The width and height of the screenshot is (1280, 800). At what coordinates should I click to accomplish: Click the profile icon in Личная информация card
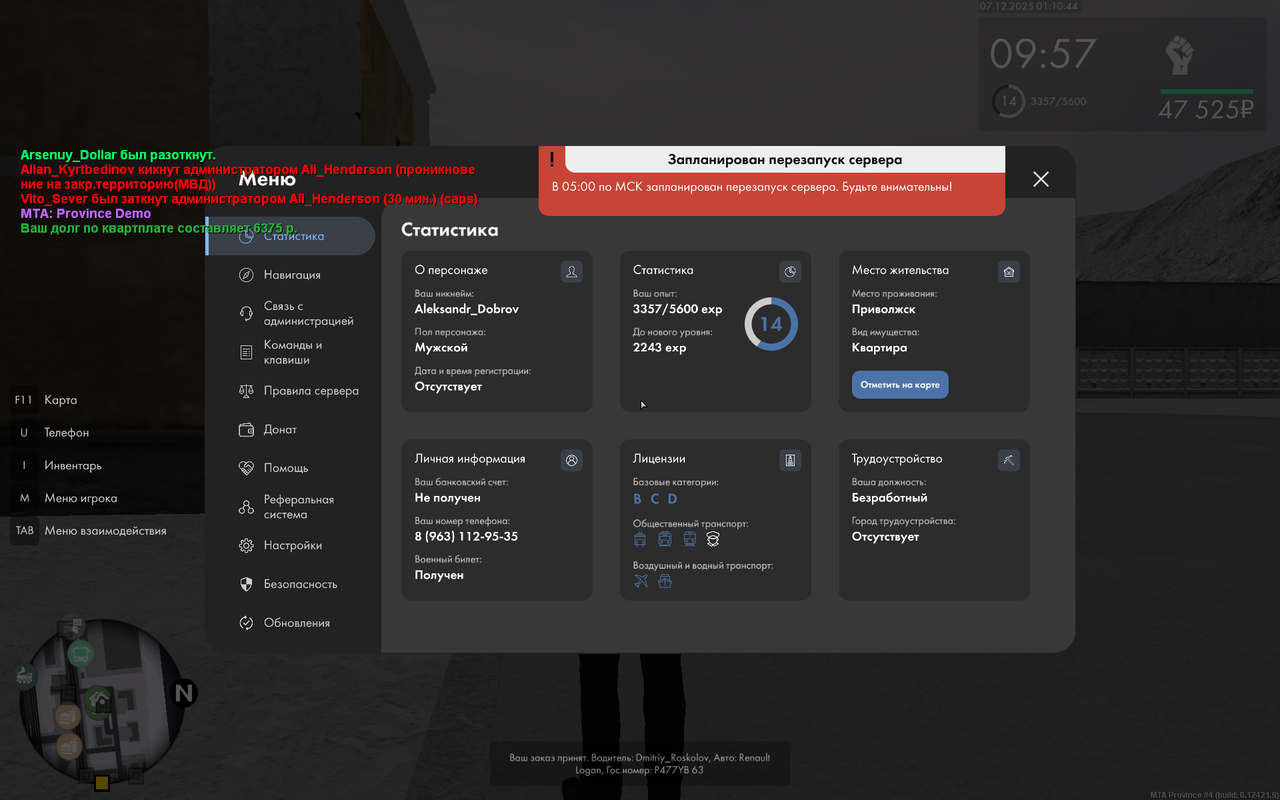(x=571, y=460)
